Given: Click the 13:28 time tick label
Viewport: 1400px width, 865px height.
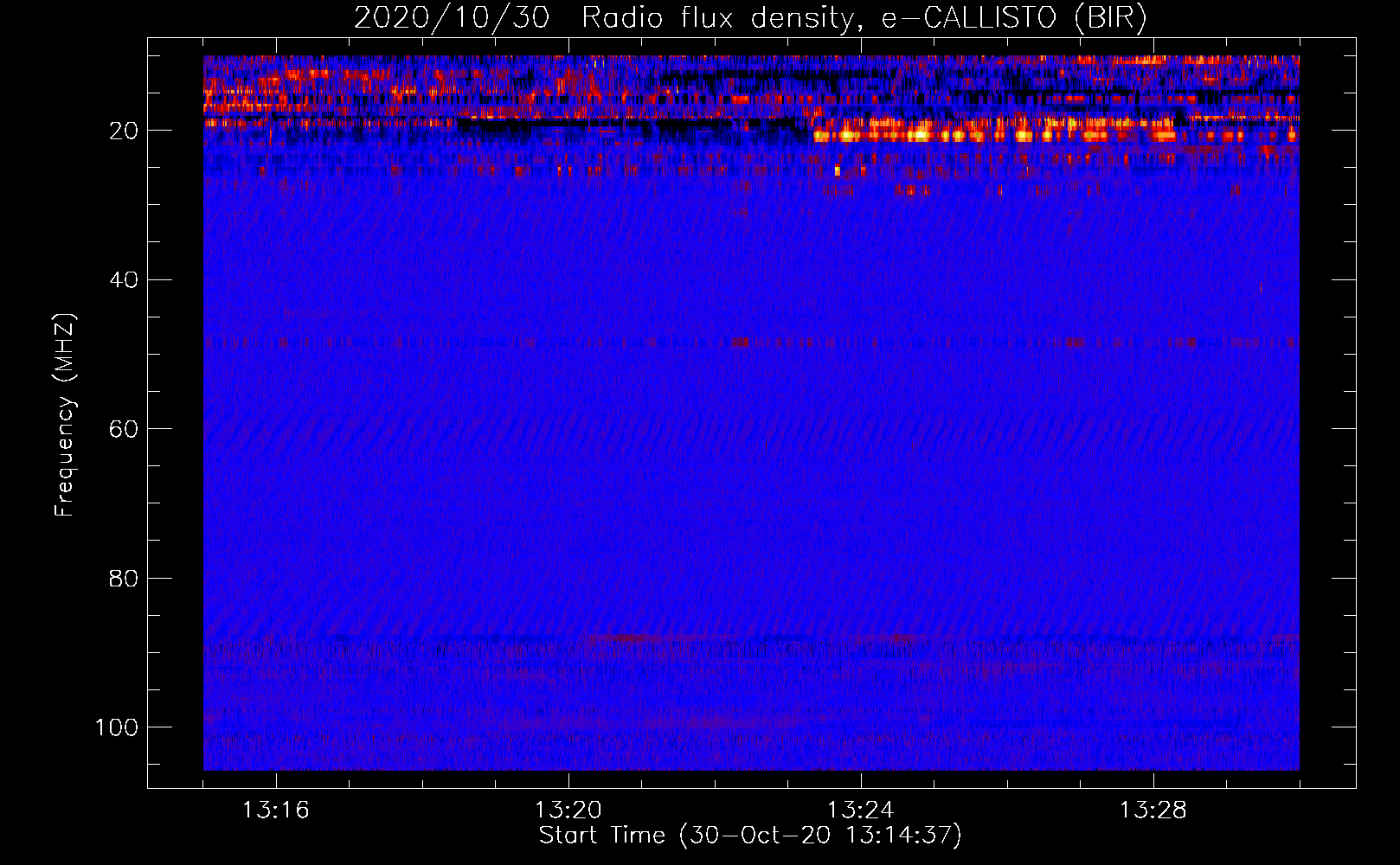Looking at the screenshot, I should [1153, 811].
